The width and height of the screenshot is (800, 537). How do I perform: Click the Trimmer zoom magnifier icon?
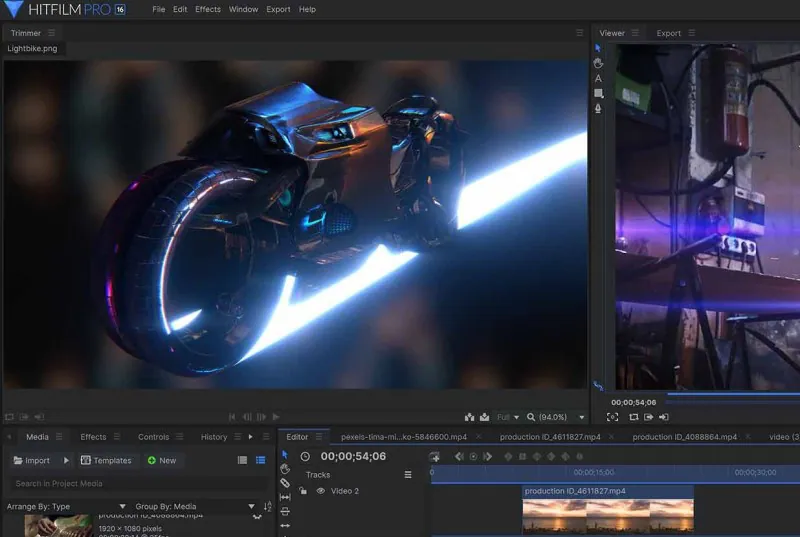(x=531, y=417)
